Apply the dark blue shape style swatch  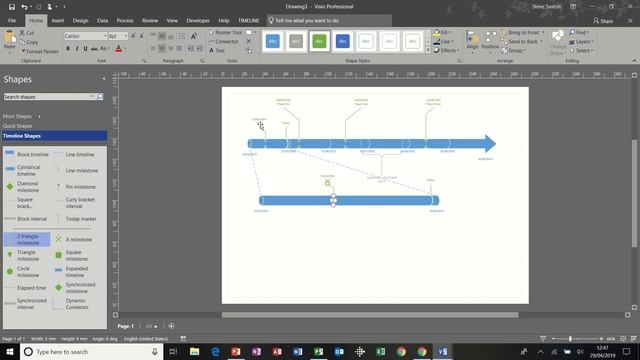coord(342,41)
